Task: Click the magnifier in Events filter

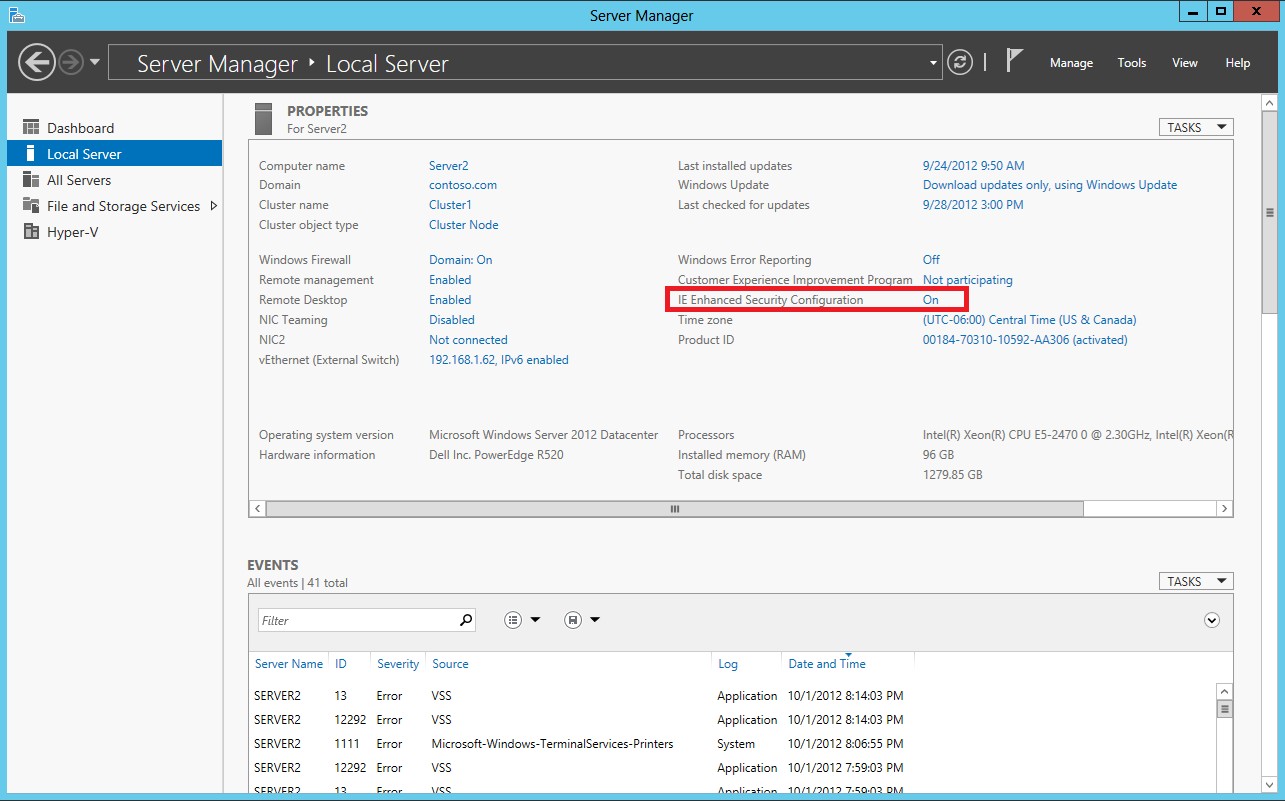Action: (x=465, y=620)
